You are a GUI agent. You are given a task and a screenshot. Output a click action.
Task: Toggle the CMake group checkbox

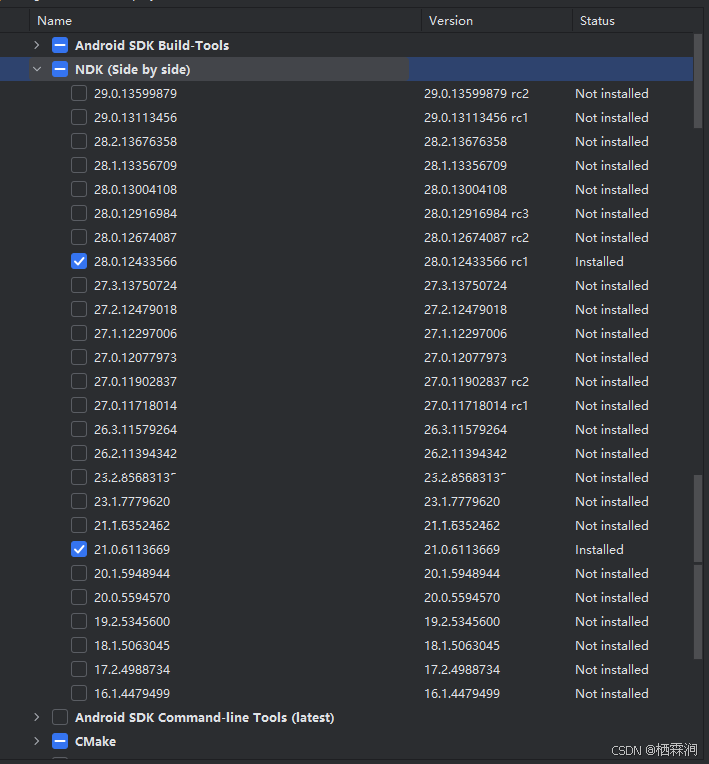point(60,741)
